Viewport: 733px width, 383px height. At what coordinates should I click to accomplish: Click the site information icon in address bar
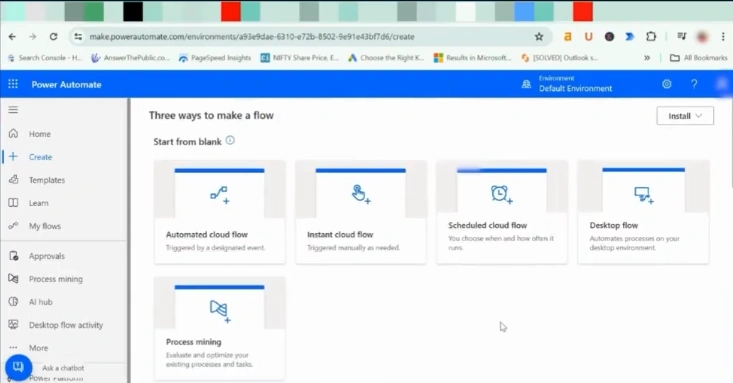[x=78, y=36]
